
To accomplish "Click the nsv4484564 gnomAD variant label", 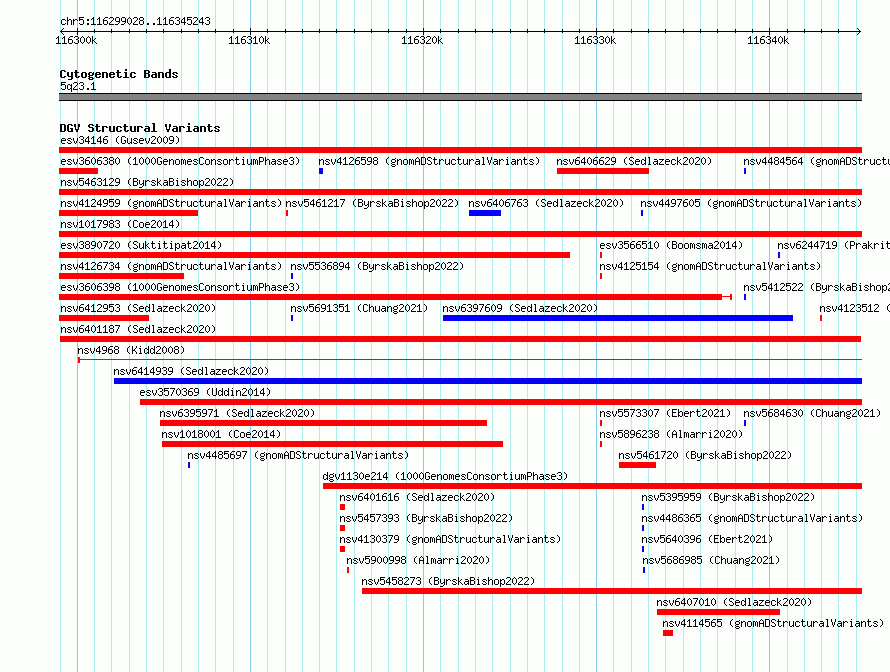I will (816, 161).
